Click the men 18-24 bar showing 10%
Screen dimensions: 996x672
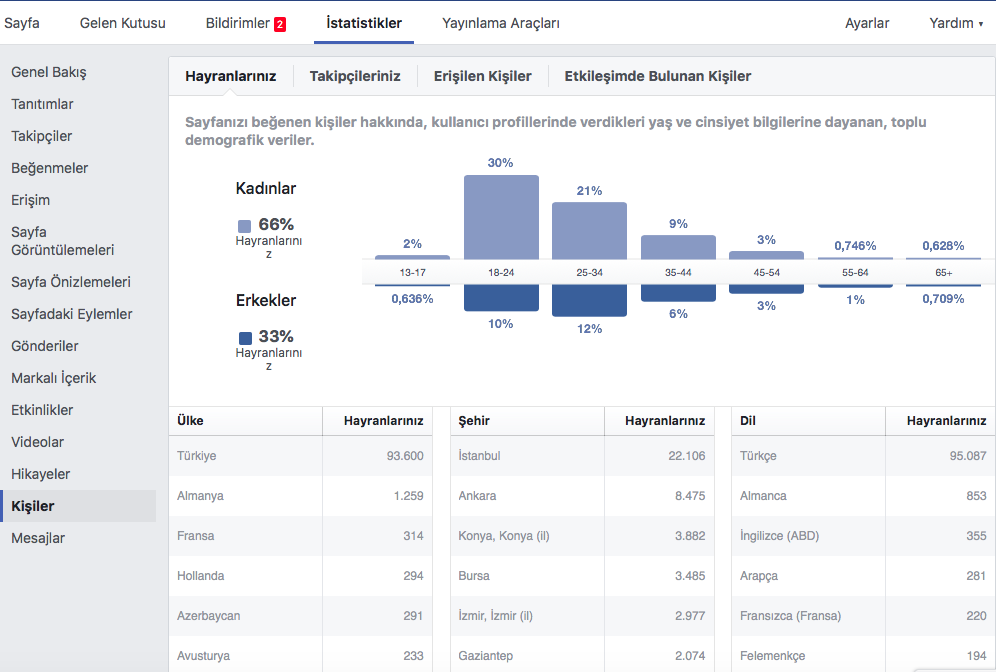pyautogui.click(x=501, y=298)
